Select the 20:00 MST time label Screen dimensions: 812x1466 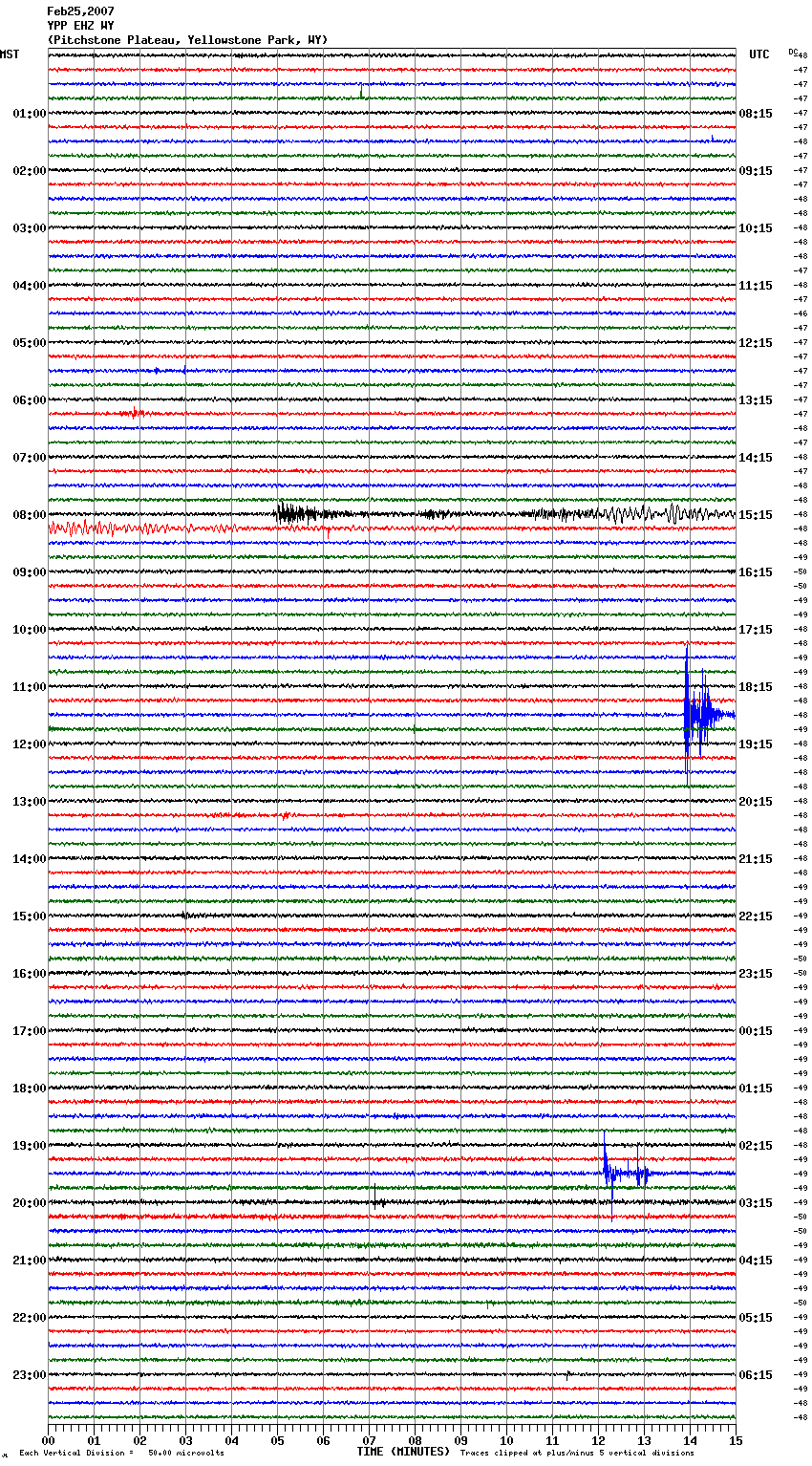pyautogui.click(x=30, y=1203)
